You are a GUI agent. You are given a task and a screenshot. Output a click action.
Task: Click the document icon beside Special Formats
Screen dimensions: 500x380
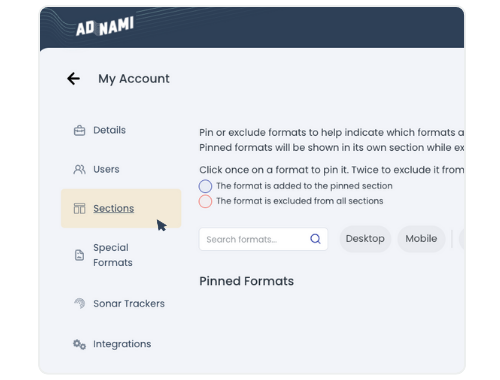pyautogui.click(x=79, y=255)
